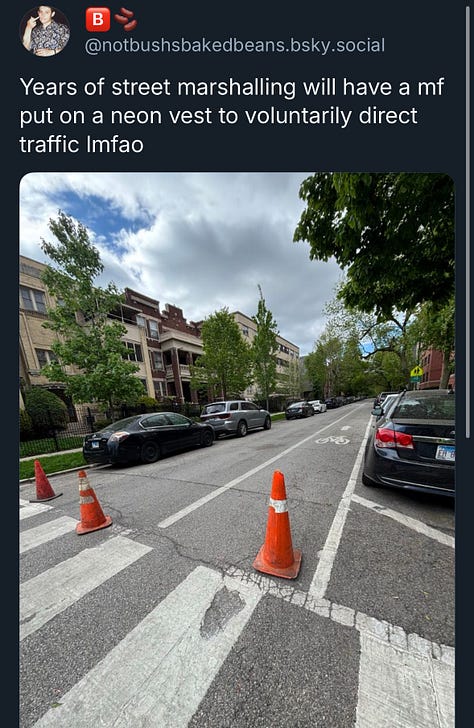This screenshot has width=474, height=728.
Task: Tap the parked silver SUV
Action: (236, 418)
